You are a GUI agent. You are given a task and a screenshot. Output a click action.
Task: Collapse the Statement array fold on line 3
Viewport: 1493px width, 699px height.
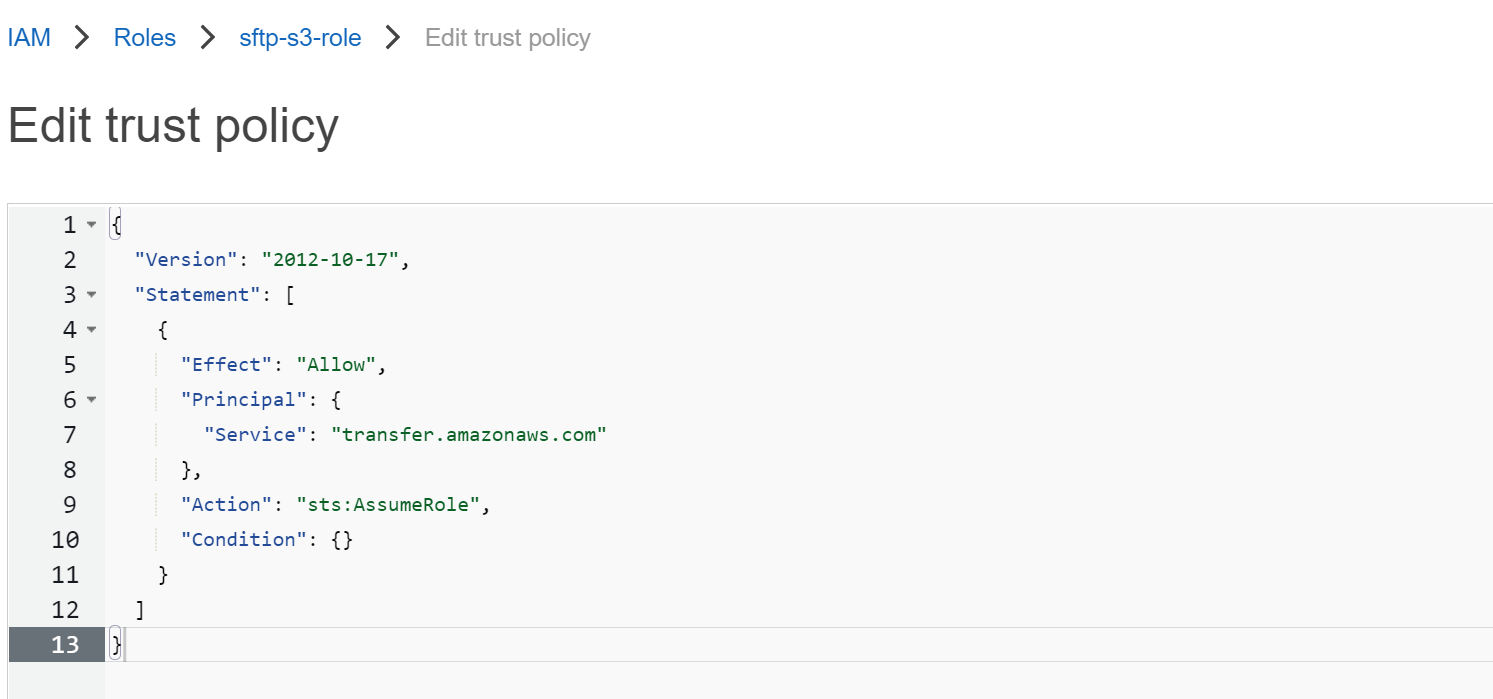coord(91,295)
